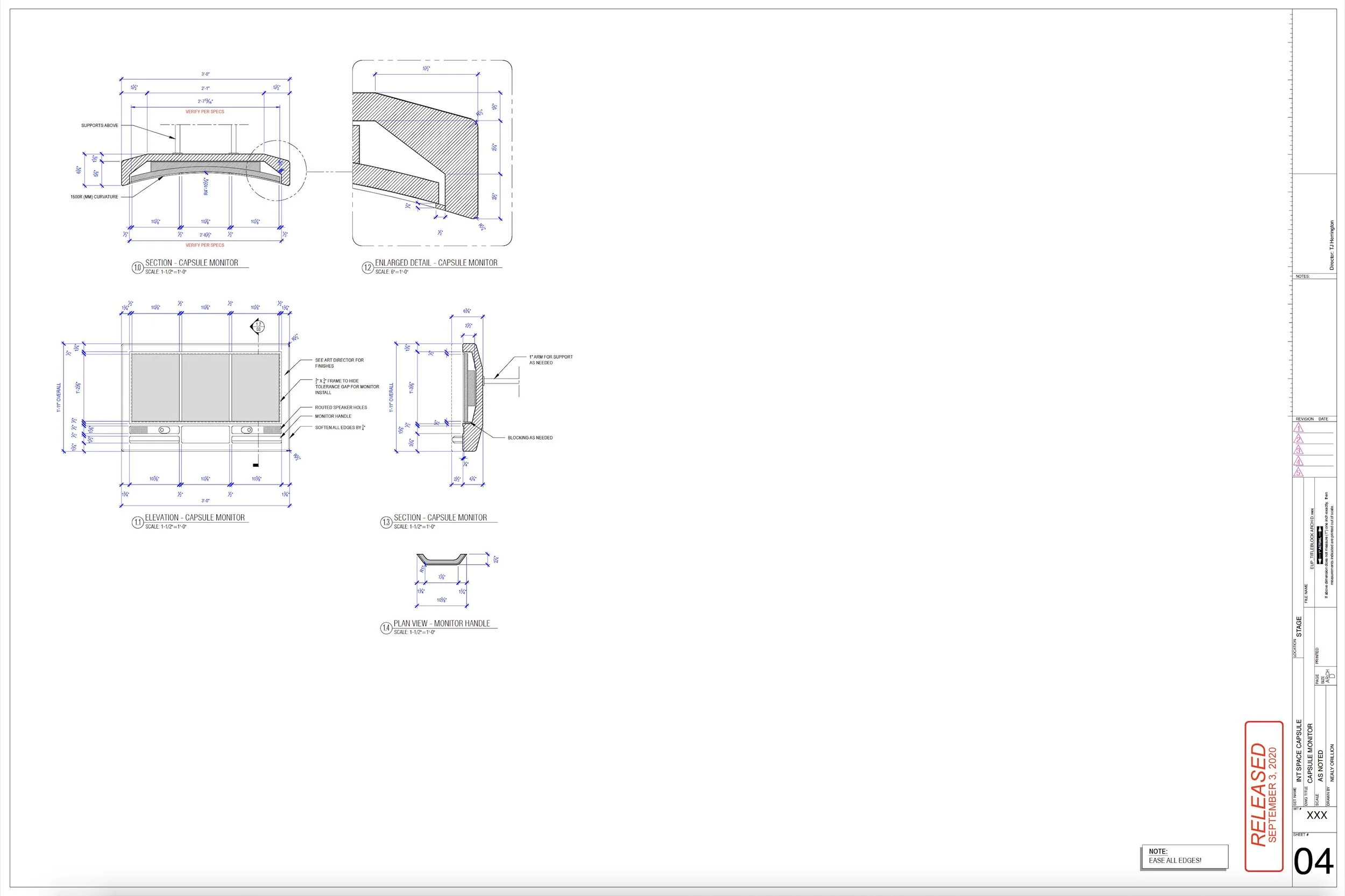Click the 'ENLARGED DETAIL - CAPSULE MONITOR' title
The width and height of the screenshot is (1345, 896).
pyautogui.click(x=436, y=263)
